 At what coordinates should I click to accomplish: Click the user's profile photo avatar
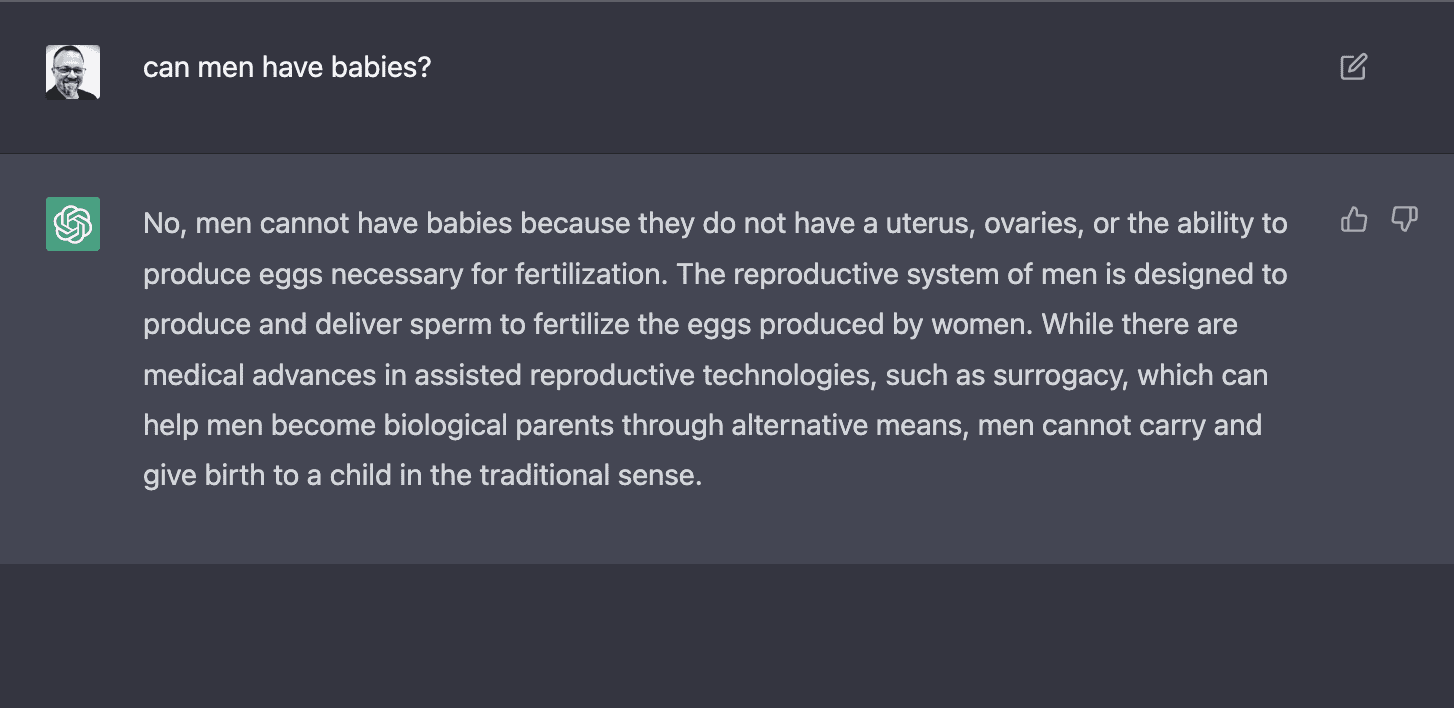tap(73, 72)
